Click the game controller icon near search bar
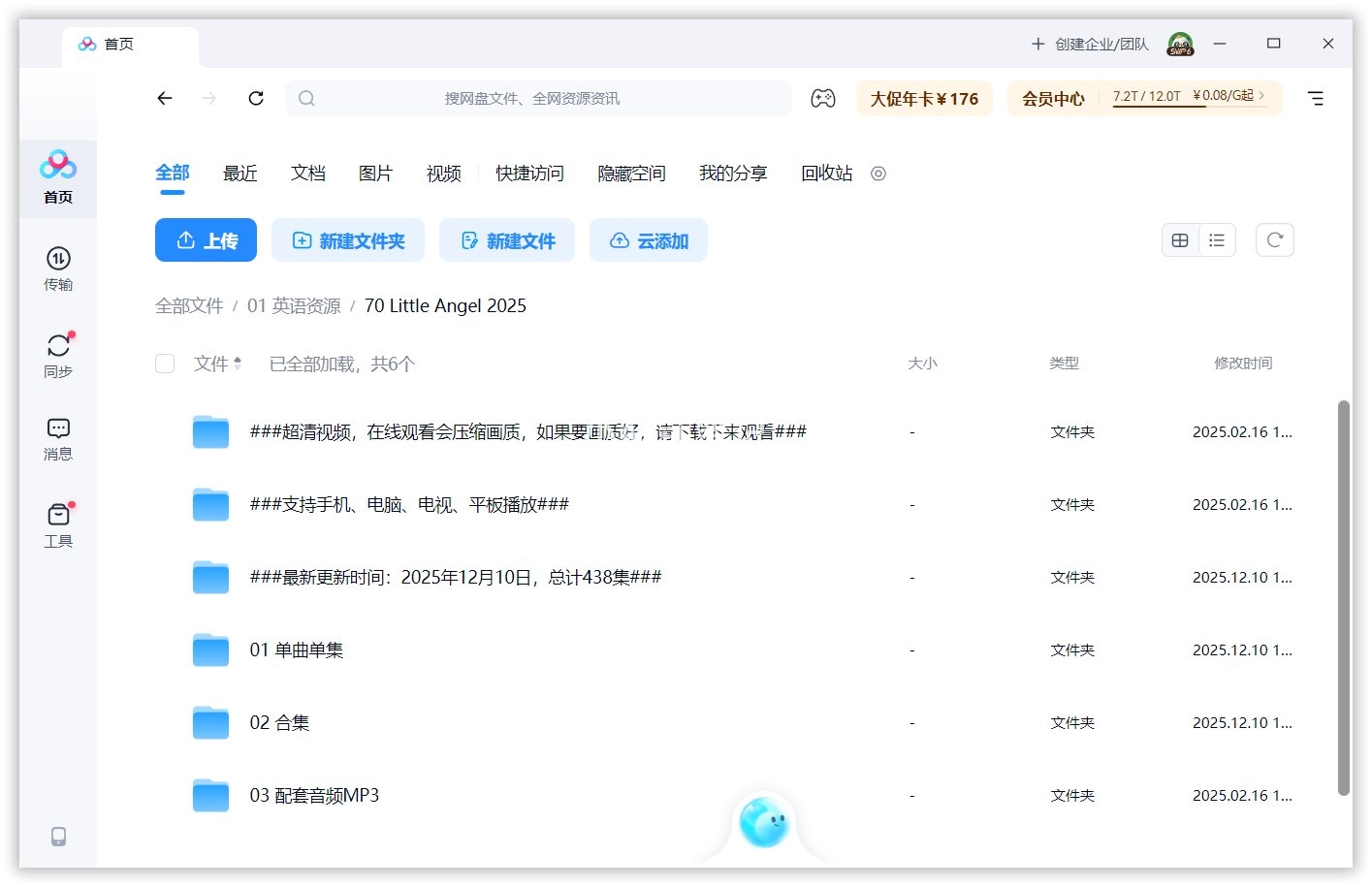Viewport: 1372px width, 887px height. pos(823,98)
